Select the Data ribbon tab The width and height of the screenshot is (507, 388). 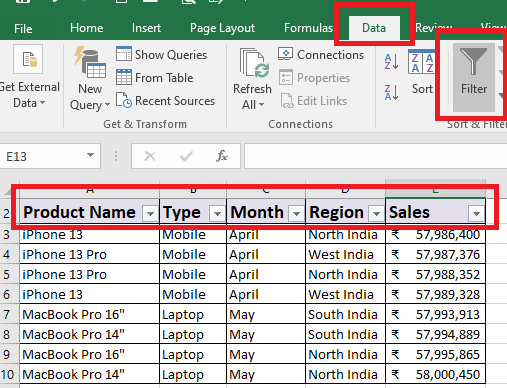374,28
